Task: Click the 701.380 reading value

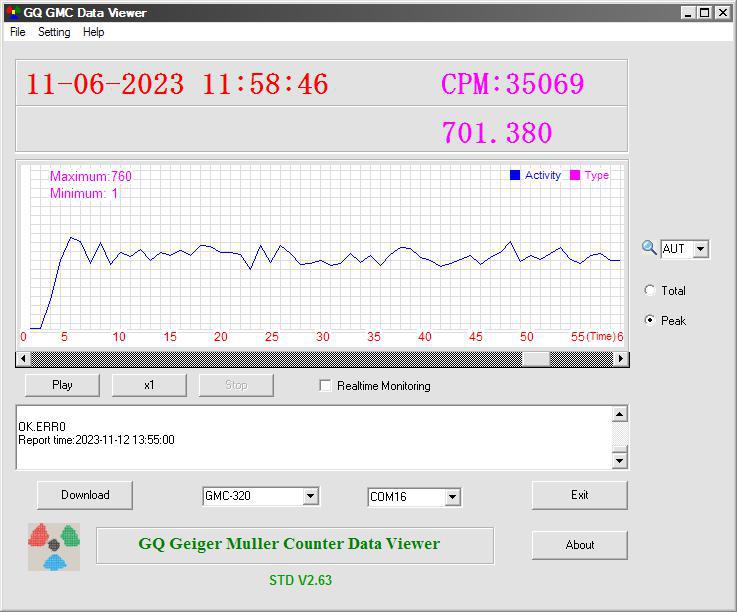Action: click(497, 133)
